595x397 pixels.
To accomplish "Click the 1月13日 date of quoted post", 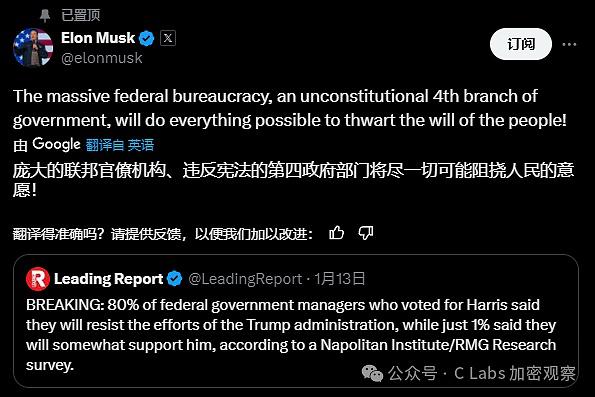I will (x=340, y=279).
